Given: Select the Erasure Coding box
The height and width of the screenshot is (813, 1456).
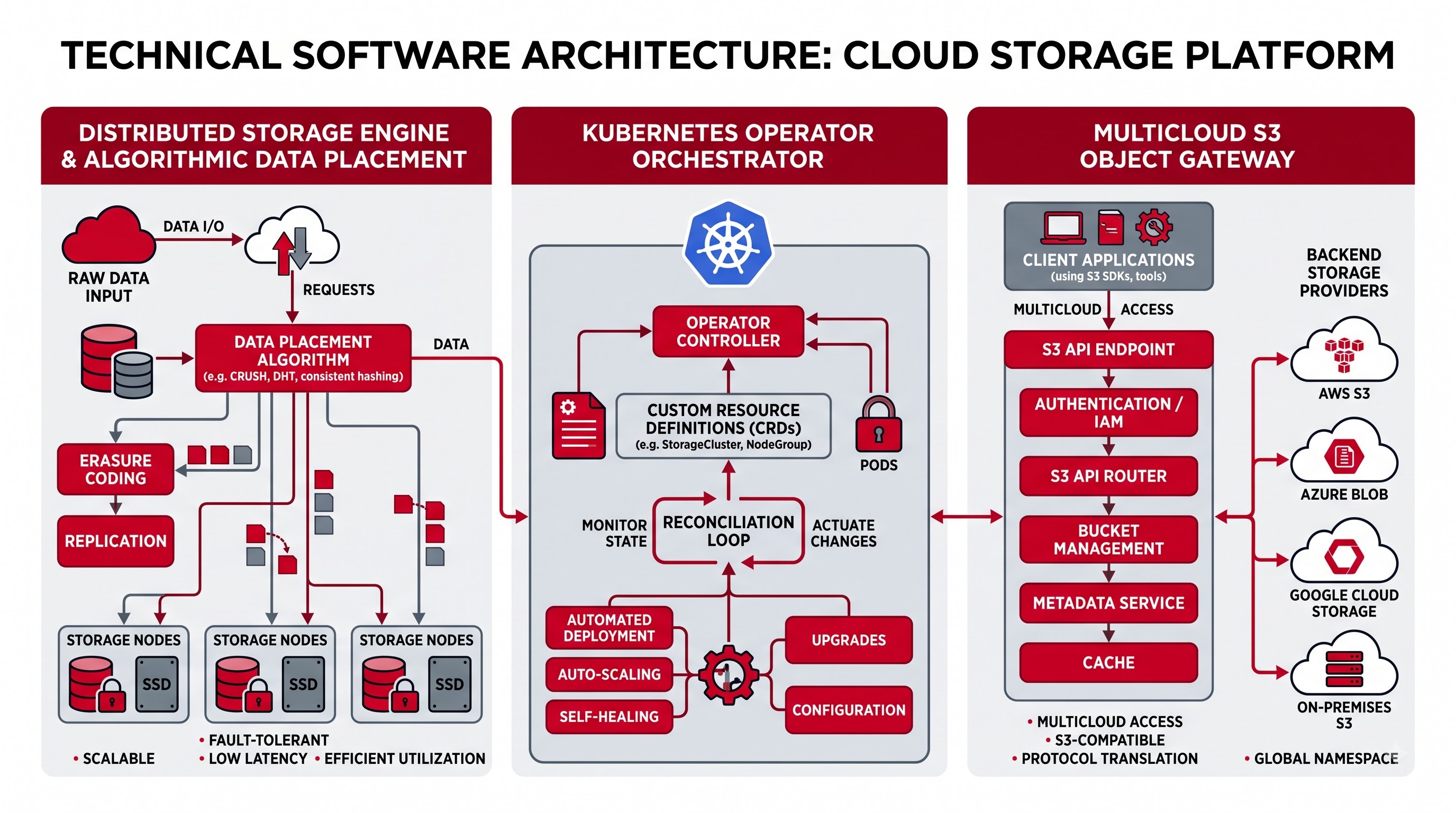Looking at the screenshot, I should (x=115, y=469).
